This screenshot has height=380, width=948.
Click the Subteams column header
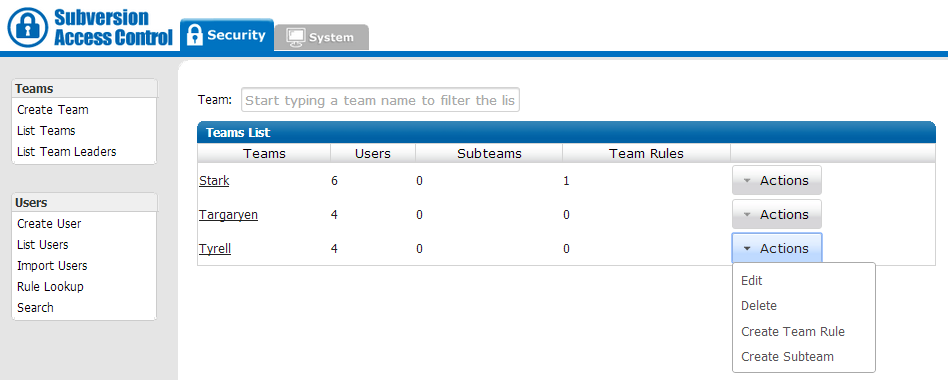coord(489,153)
